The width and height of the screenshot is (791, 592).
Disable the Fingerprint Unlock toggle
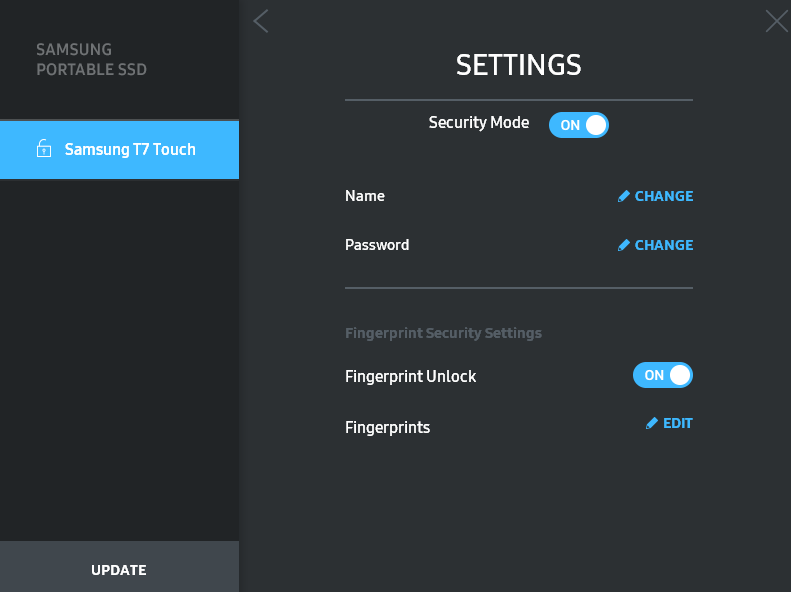(663, 375)
